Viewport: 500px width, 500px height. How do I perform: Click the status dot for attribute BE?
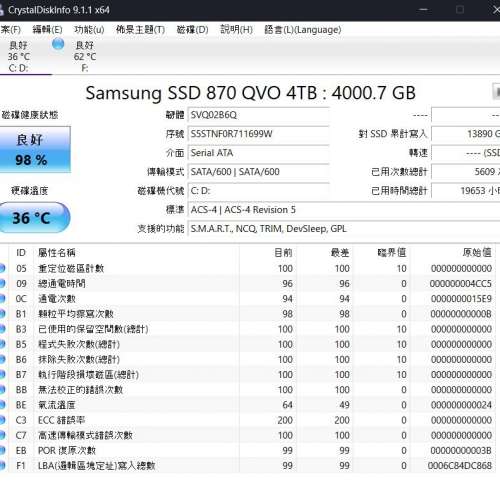(2, 405)
